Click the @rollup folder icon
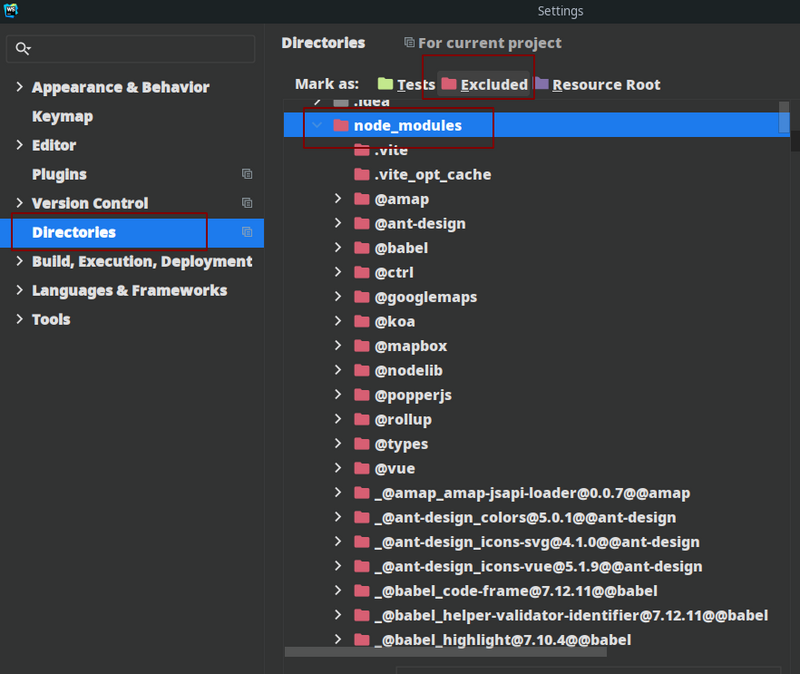This screenshot has width=800, height=674. pyautogui.click(x=362, y=419)
